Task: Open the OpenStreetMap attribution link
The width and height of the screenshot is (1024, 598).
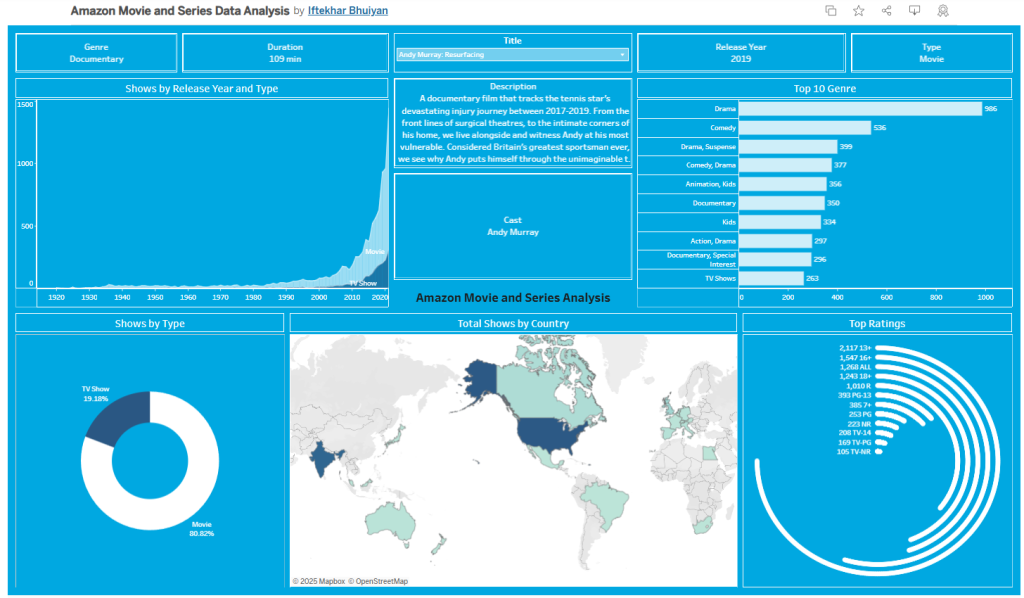Action: pos(378,581)
